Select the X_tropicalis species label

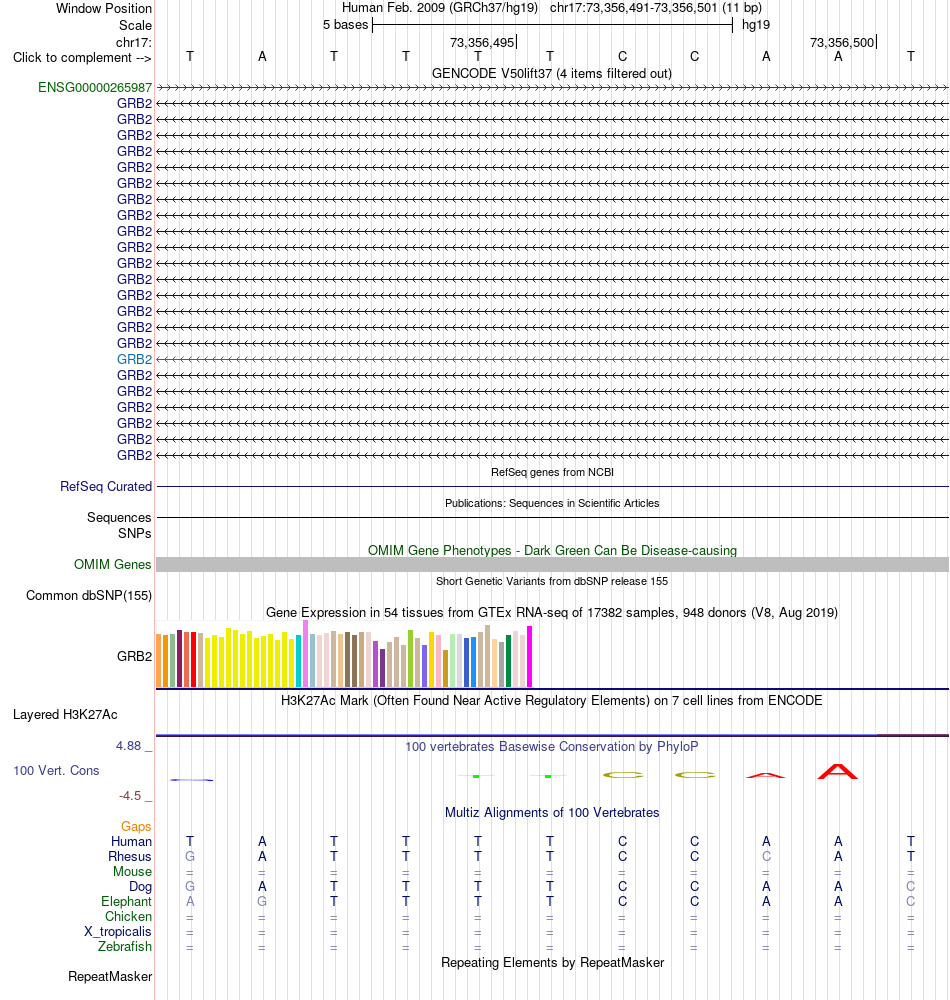tap(118, 931)
